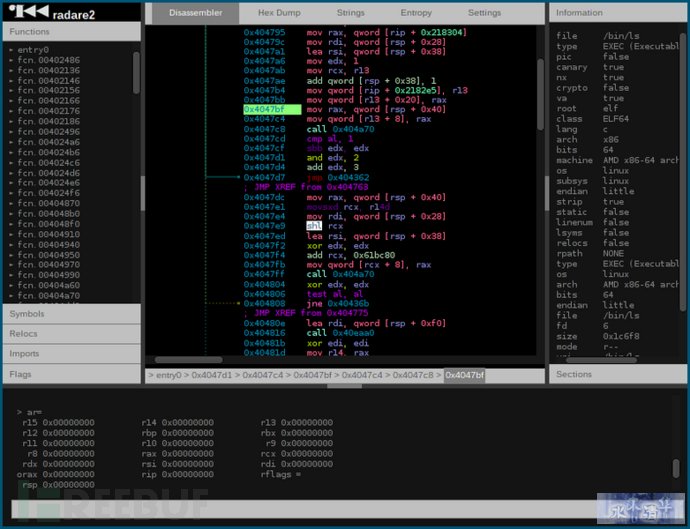Open the Hex Dump tab
The image size is (690, 529).
click(x=279, y=13)
